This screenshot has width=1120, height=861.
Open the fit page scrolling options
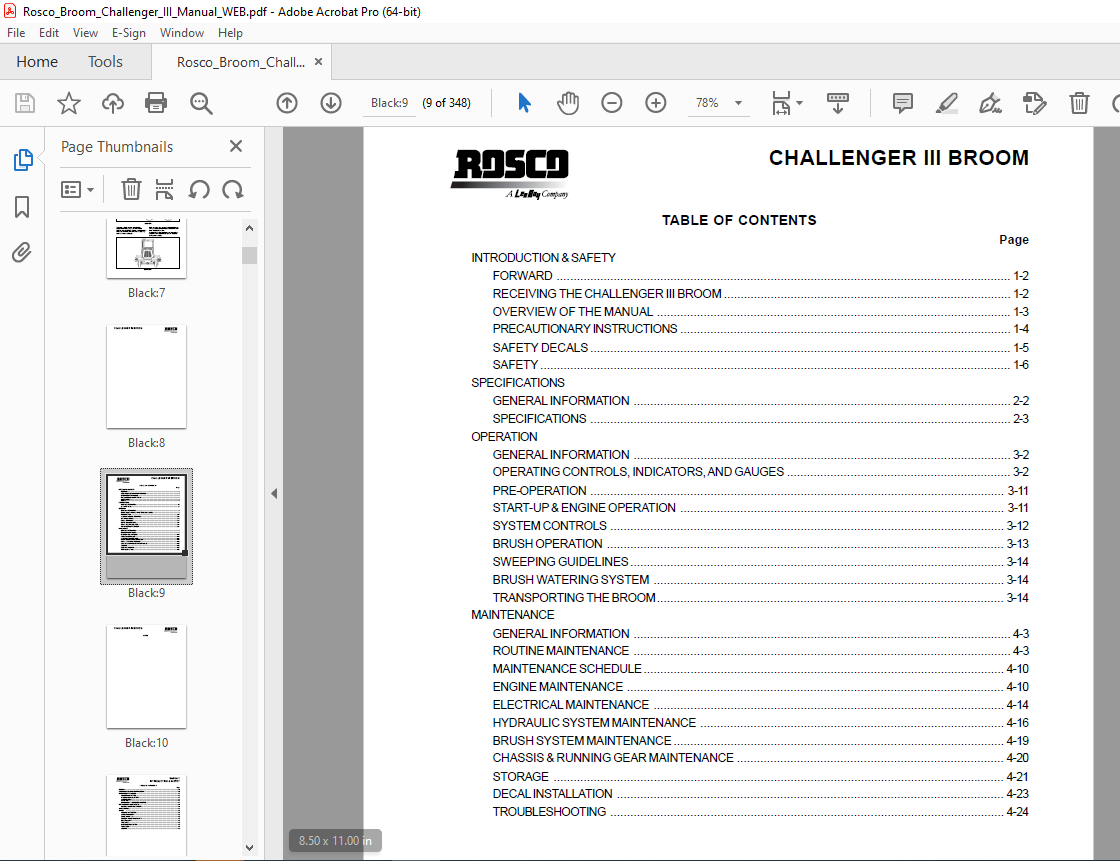point(787,103)
